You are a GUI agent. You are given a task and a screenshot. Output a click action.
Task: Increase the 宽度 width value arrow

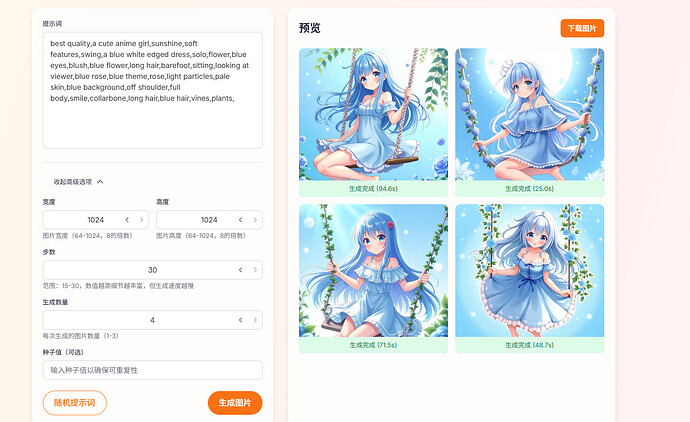click(x=142, y=220)
